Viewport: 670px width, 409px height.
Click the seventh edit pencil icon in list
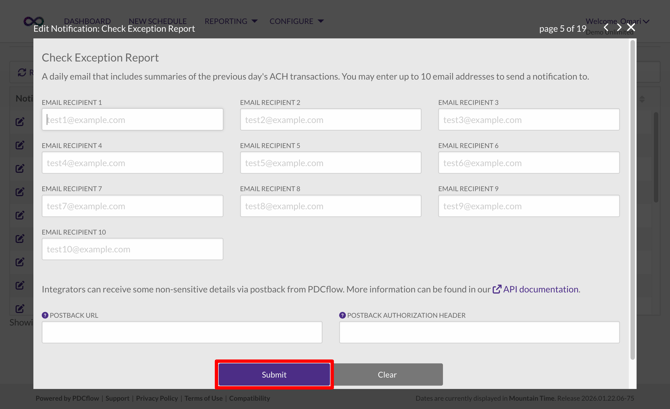click(x=20, y=262)
